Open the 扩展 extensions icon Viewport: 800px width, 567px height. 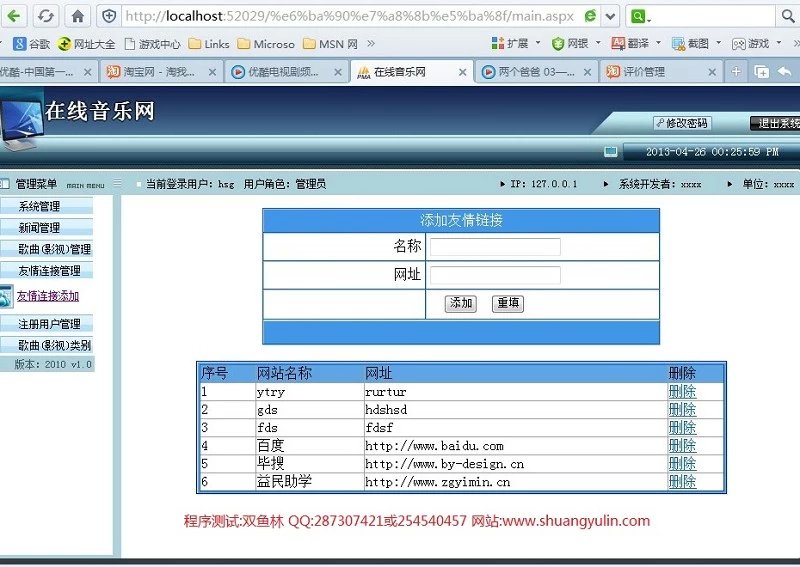[x=497, y=44]
